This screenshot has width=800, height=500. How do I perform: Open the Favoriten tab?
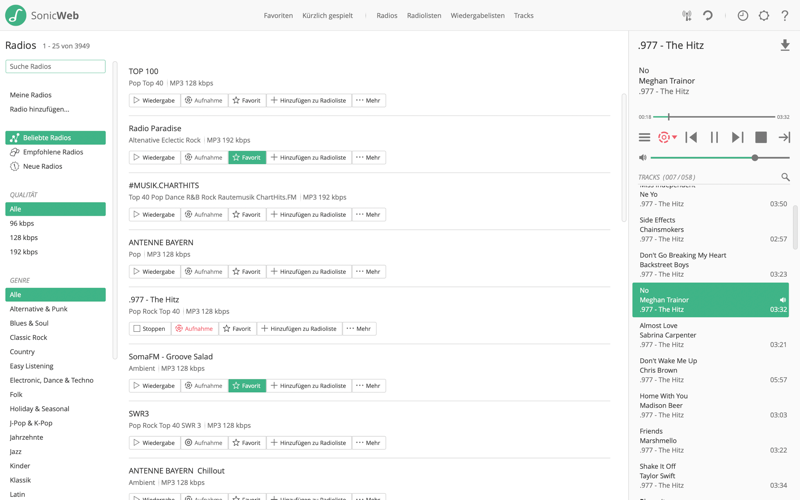point(278,16)
